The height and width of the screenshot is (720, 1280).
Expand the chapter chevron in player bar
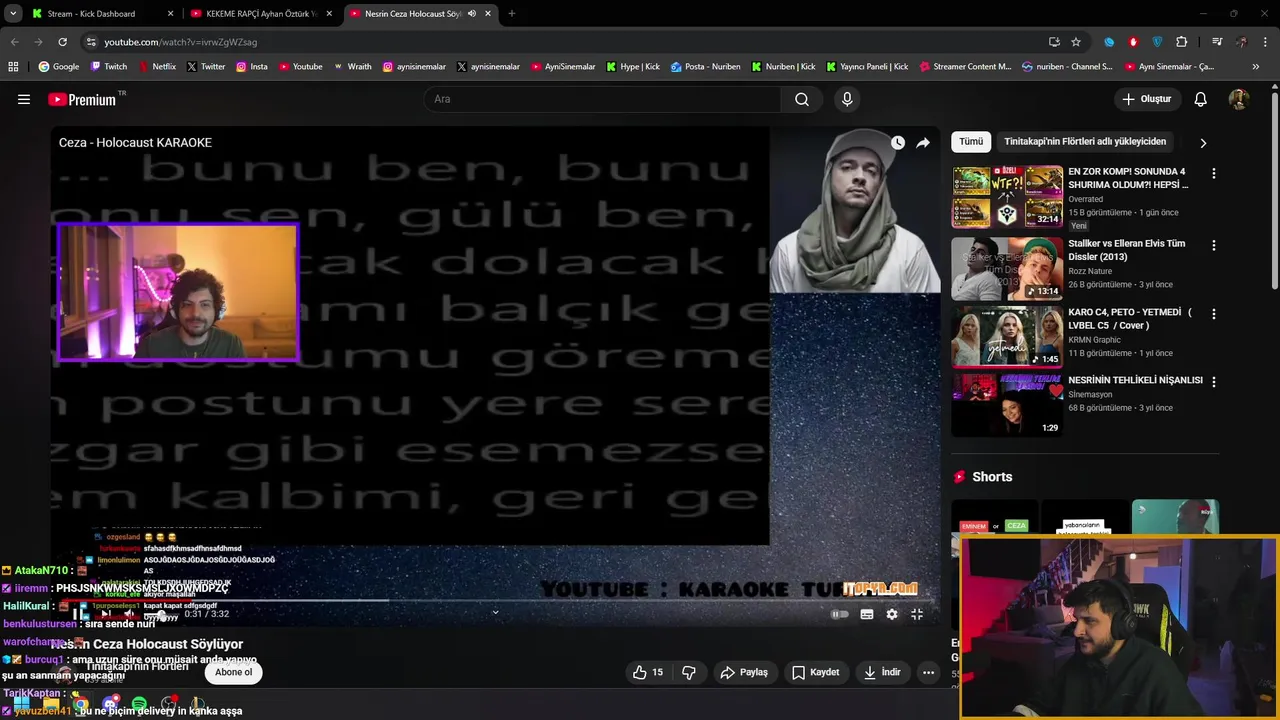coord(495,614)
